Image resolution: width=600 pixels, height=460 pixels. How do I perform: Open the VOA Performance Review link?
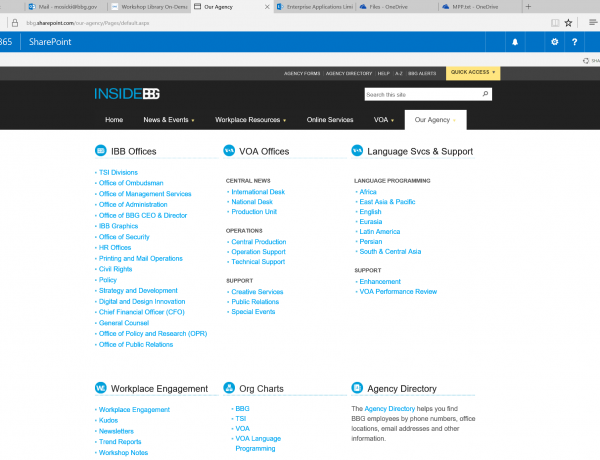[x=398, y=292]
